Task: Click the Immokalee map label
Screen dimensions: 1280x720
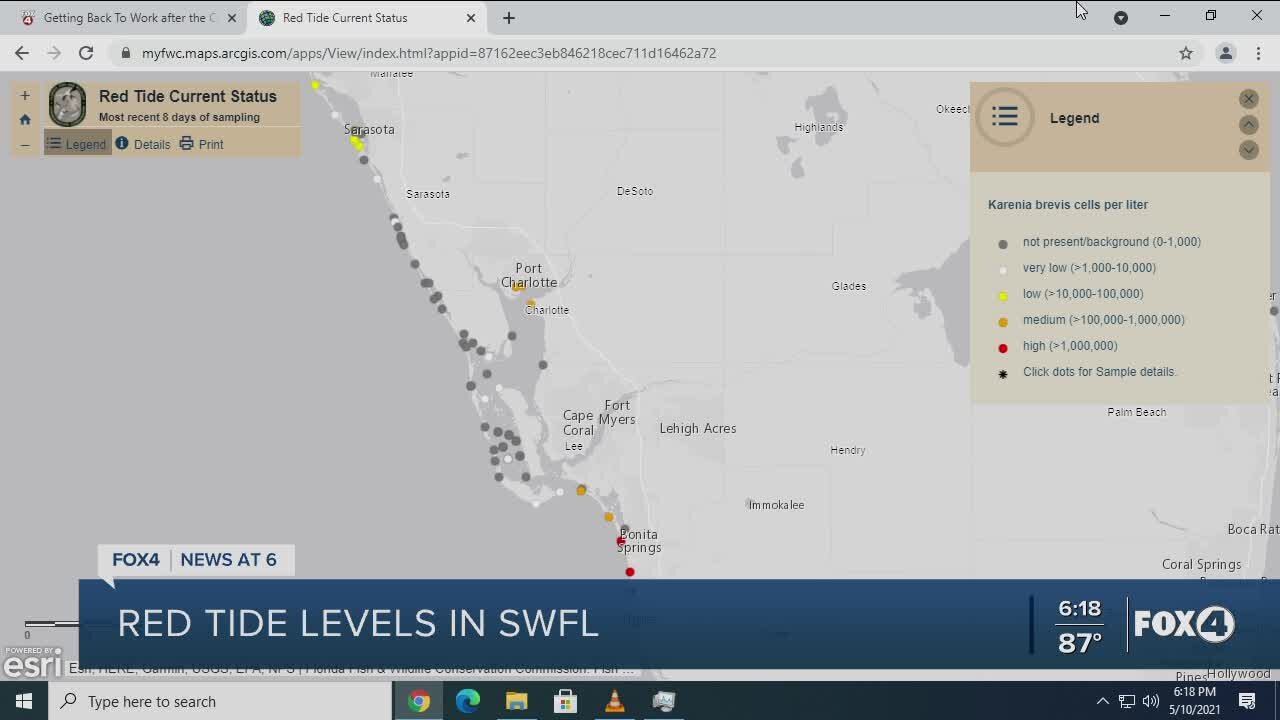Action: coord(777,505)
